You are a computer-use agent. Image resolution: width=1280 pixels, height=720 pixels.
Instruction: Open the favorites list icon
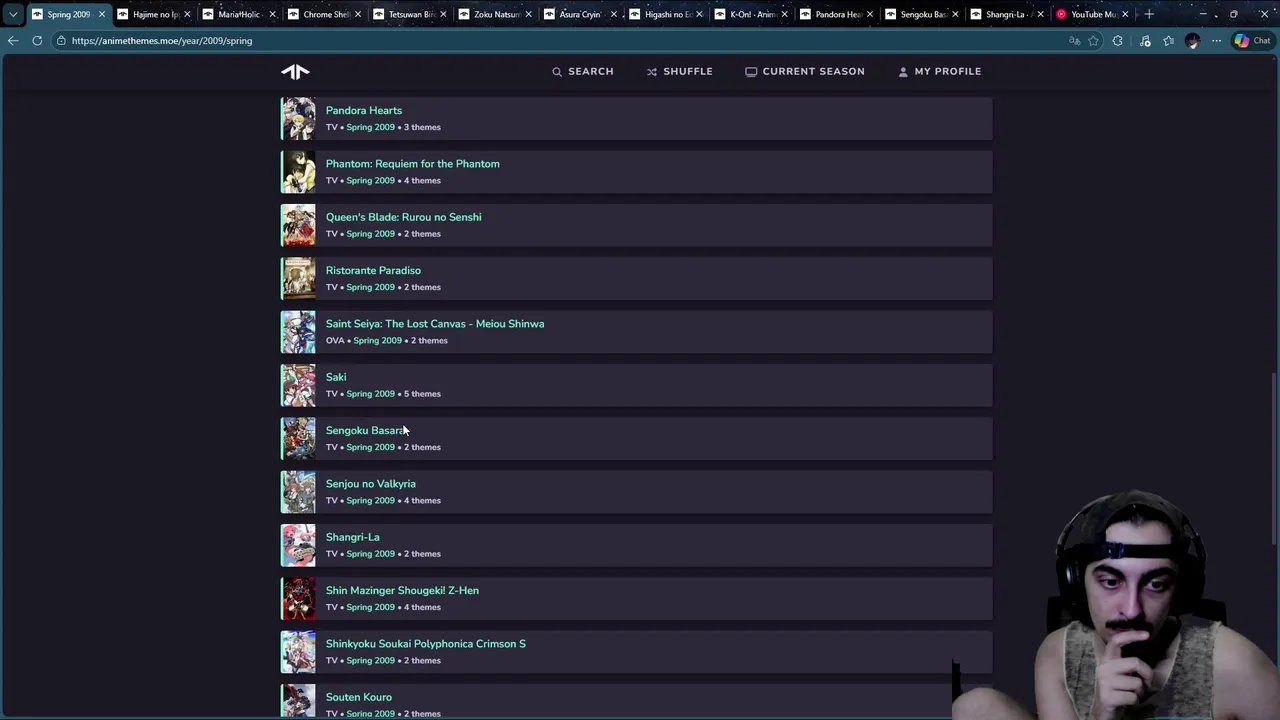click(1168, 41)
